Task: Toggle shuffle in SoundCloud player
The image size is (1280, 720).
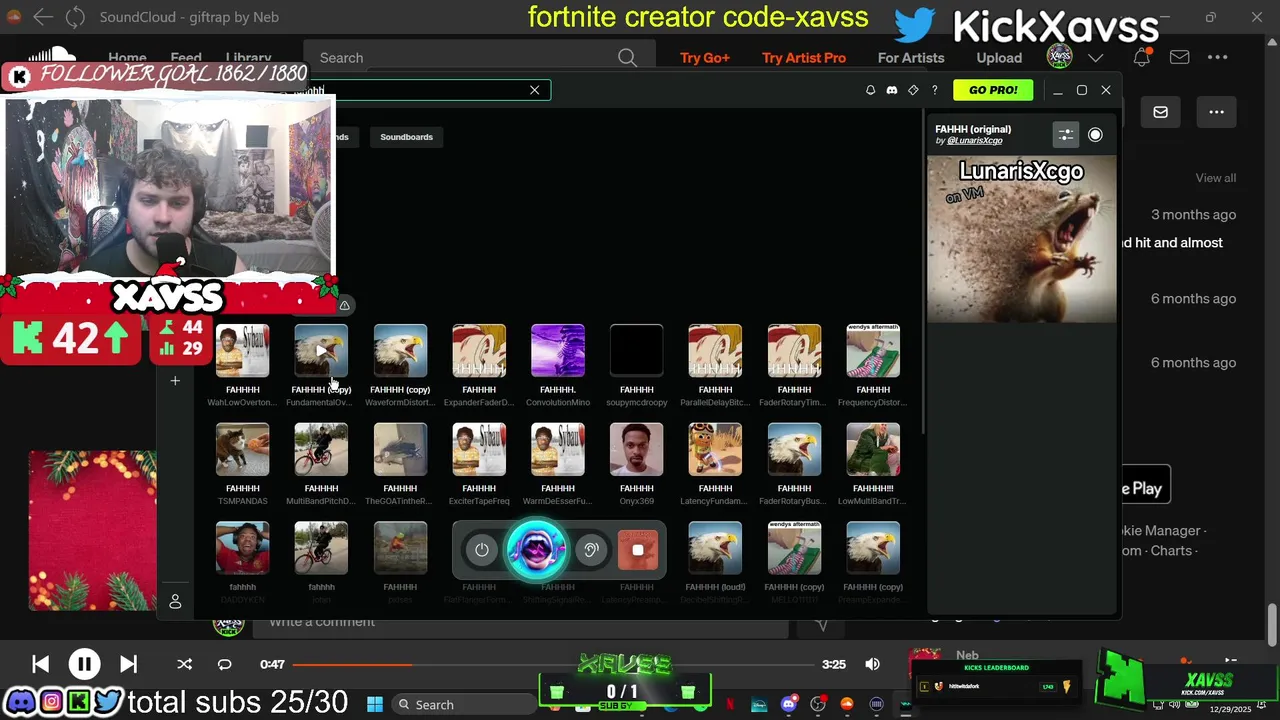Action: coord(184,664)
